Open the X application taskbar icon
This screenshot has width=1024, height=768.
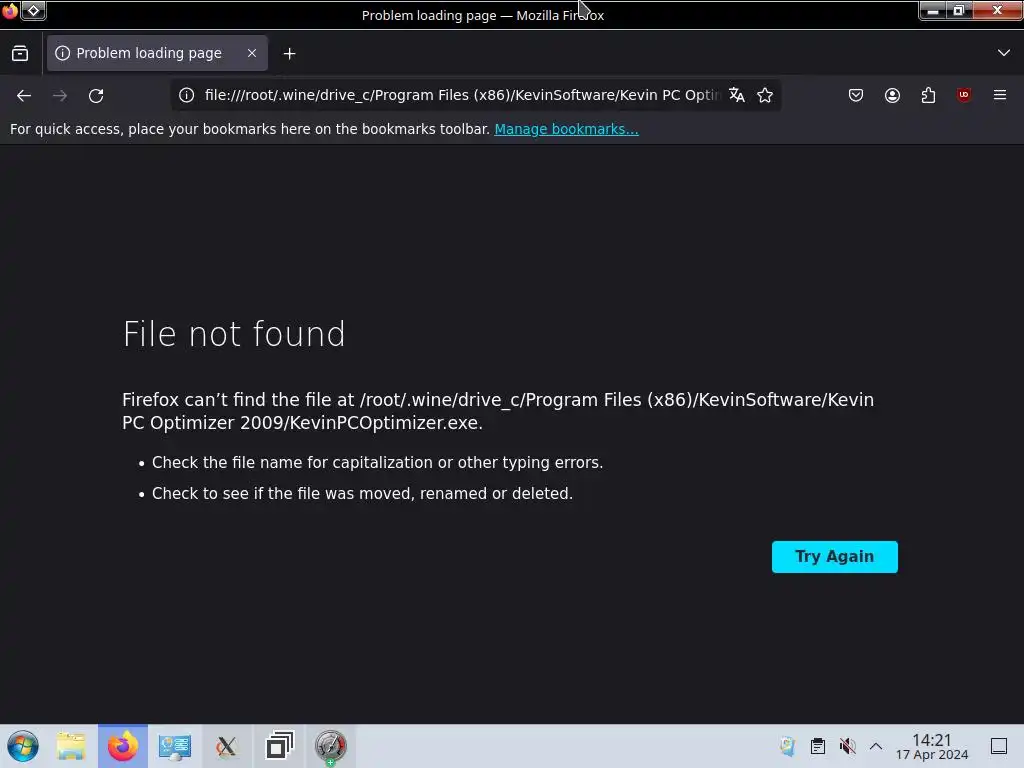coord(226,746)
